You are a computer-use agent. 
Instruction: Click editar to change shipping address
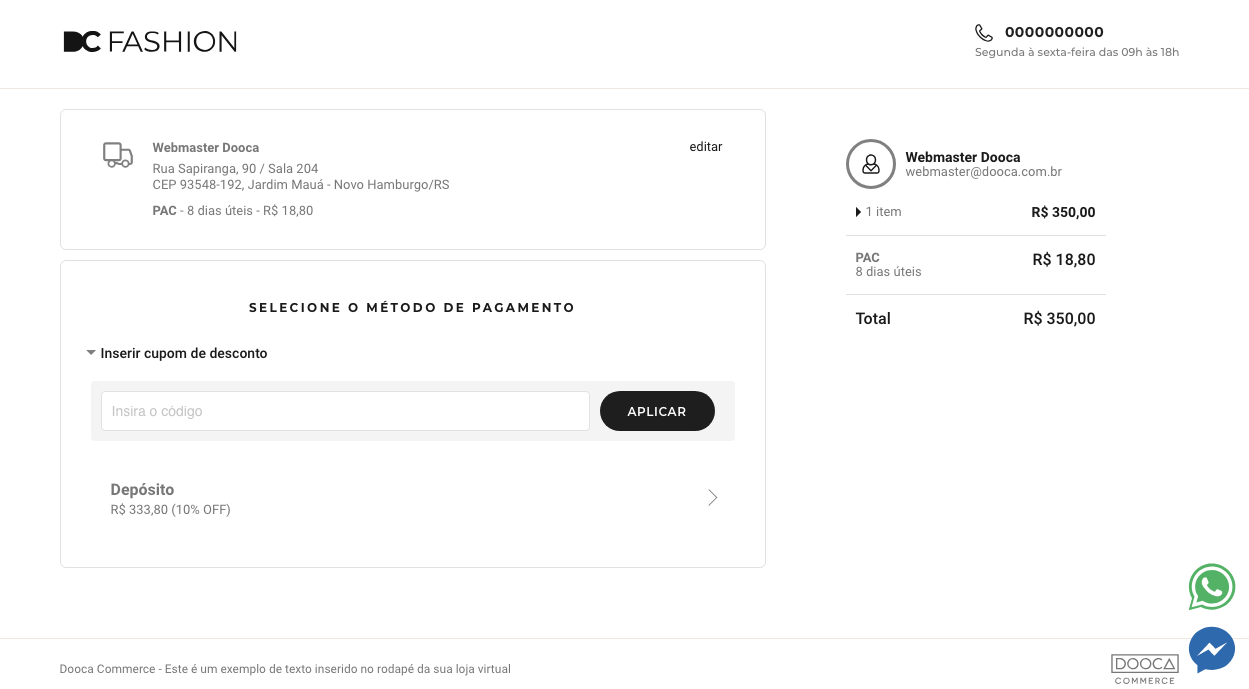[706, 147]
